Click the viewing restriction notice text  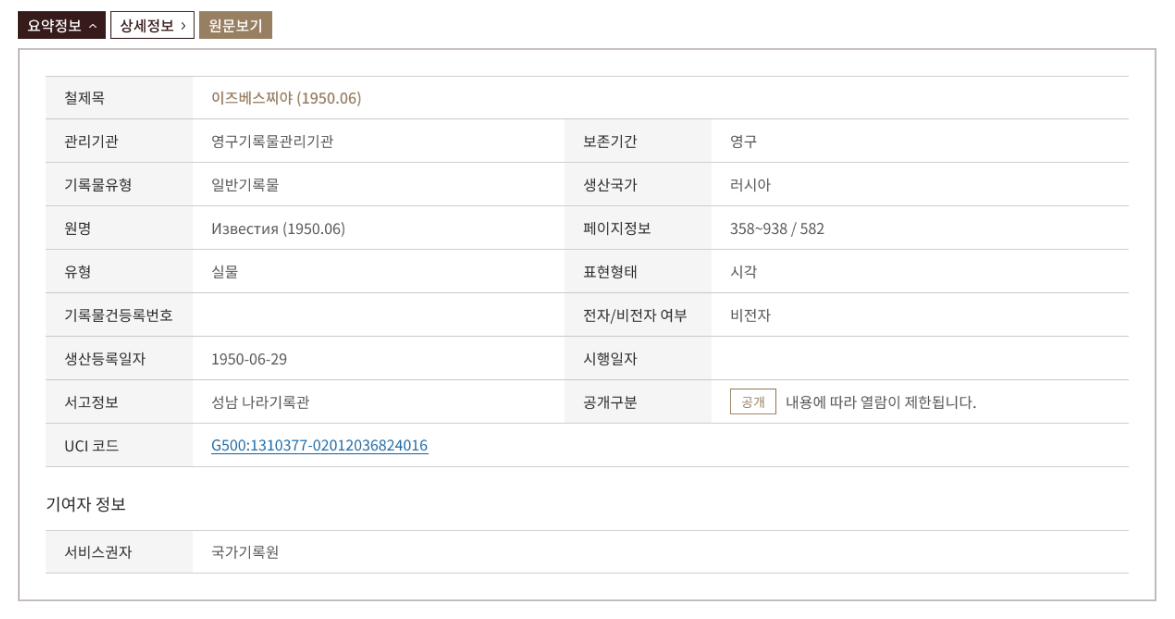pyautogui.click(x=880, y=403)
